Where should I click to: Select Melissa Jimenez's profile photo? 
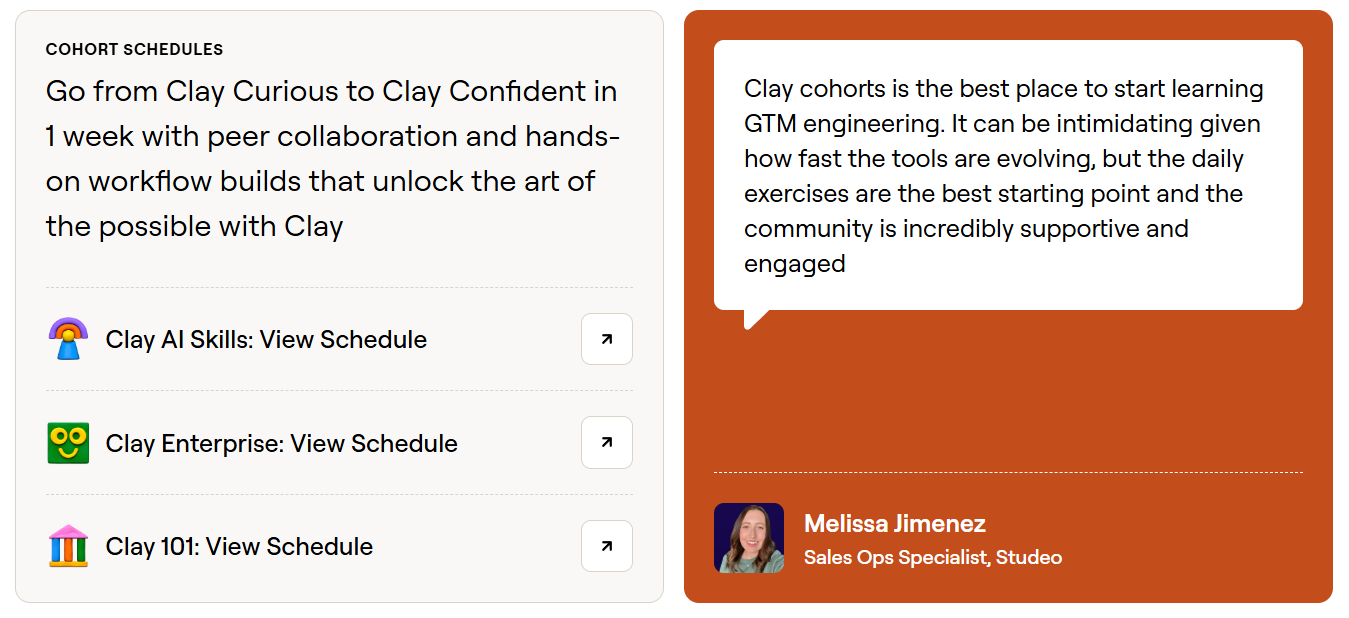point(748,538)
